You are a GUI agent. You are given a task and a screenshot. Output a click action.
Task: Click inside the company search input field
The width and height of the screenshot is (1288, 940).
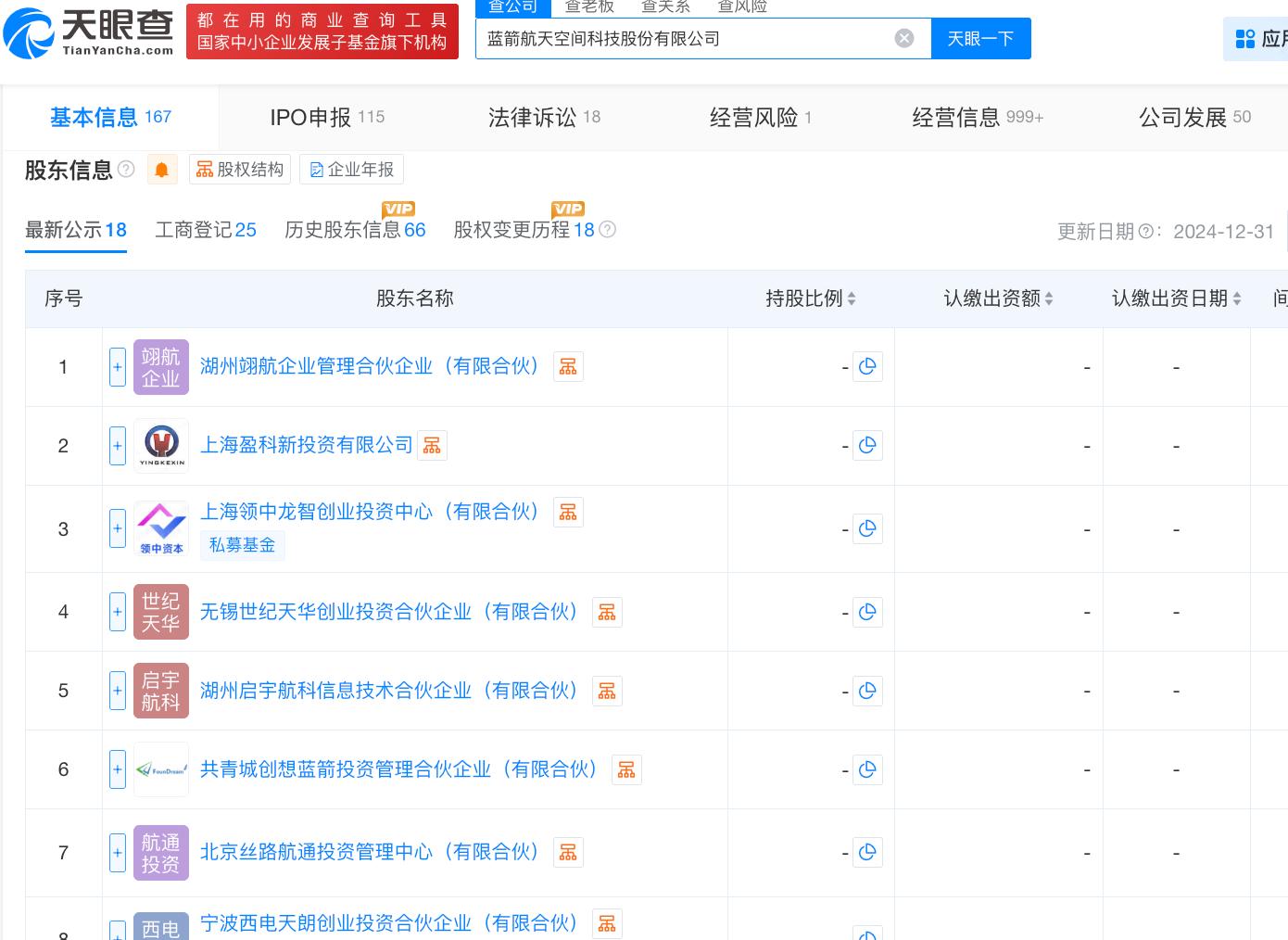[x=686, y=38]
